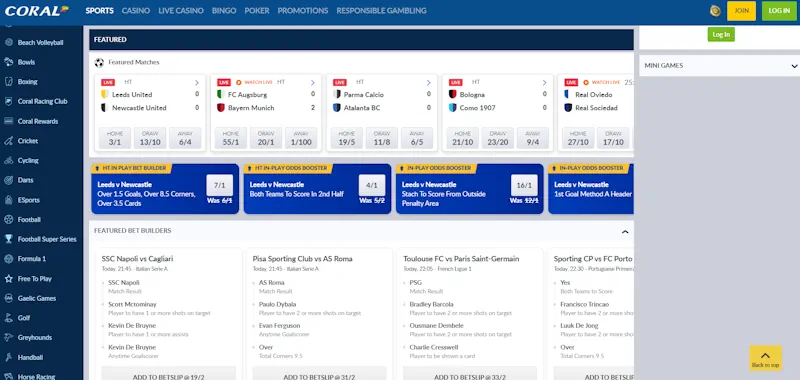
Task: Click Football Super Series trophy icon
Action: click(x=9, y=239)
